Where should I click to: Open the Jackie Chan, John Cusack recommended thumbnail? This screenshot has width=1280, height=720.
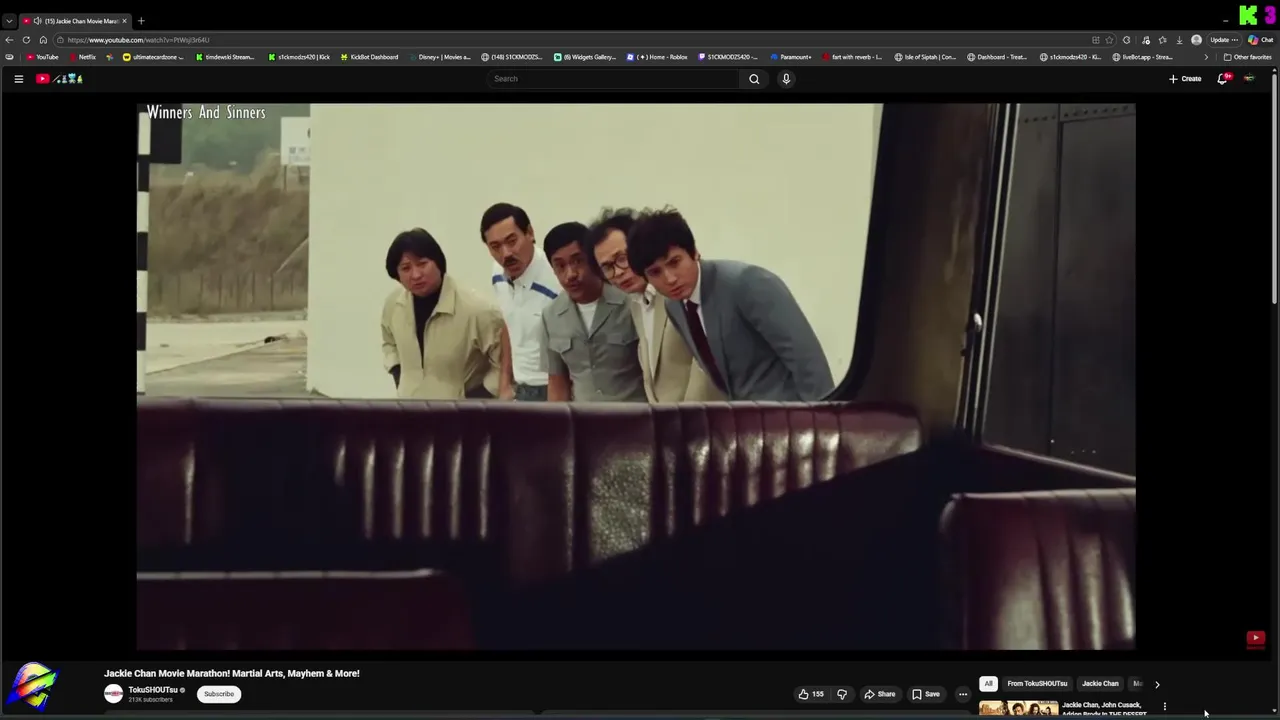coord(1018,708)
